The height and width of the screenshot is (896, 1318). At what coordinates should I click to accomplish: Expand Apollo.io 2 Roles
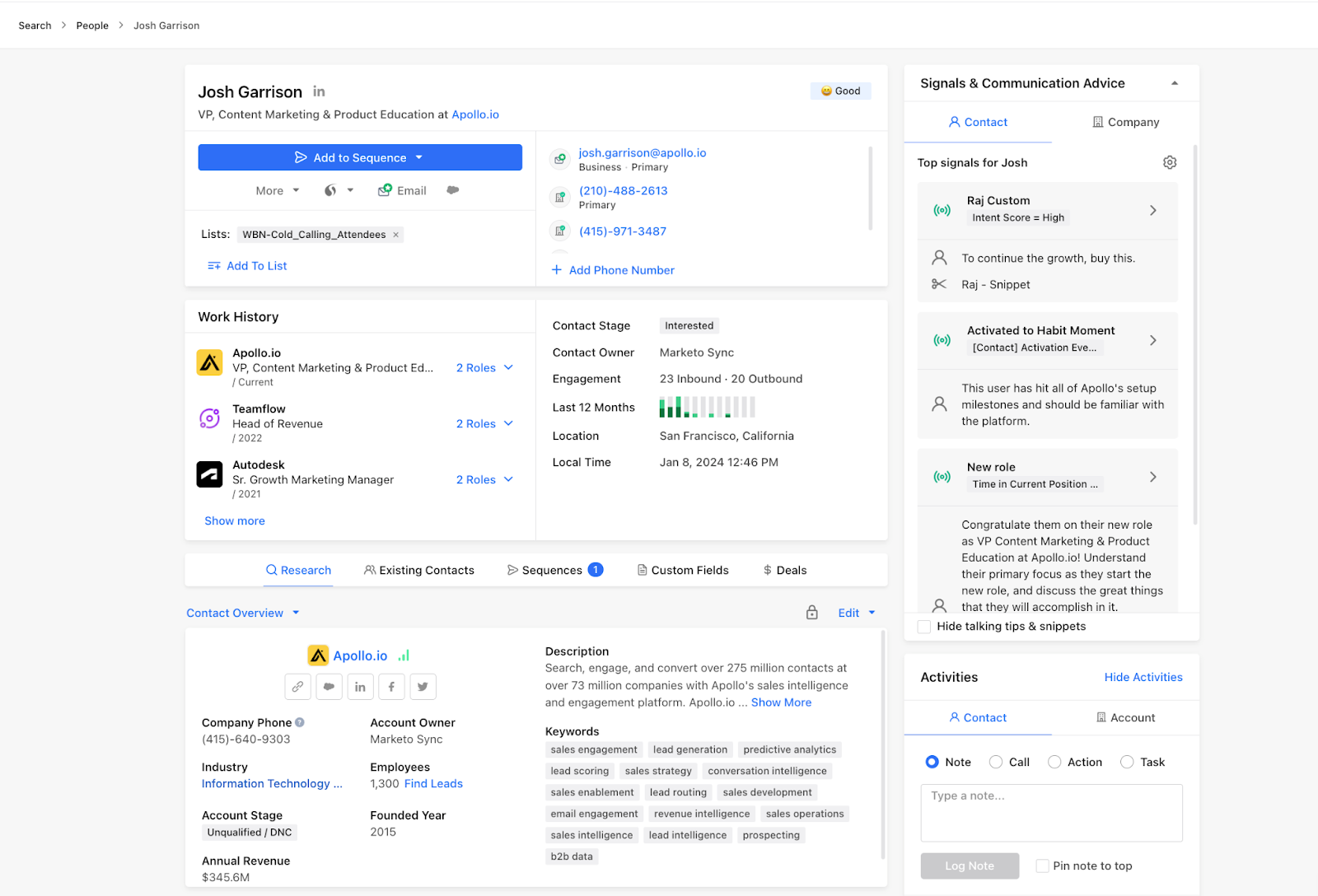coord(484,367)
